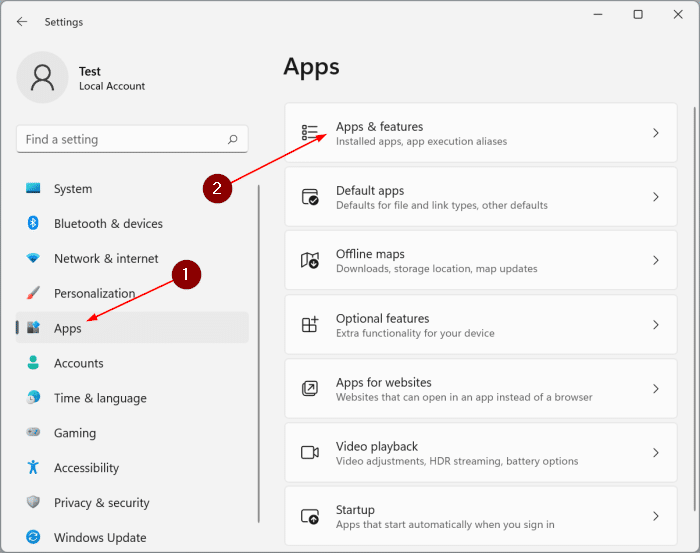Open Privacy & security category

tap(132, 502)
